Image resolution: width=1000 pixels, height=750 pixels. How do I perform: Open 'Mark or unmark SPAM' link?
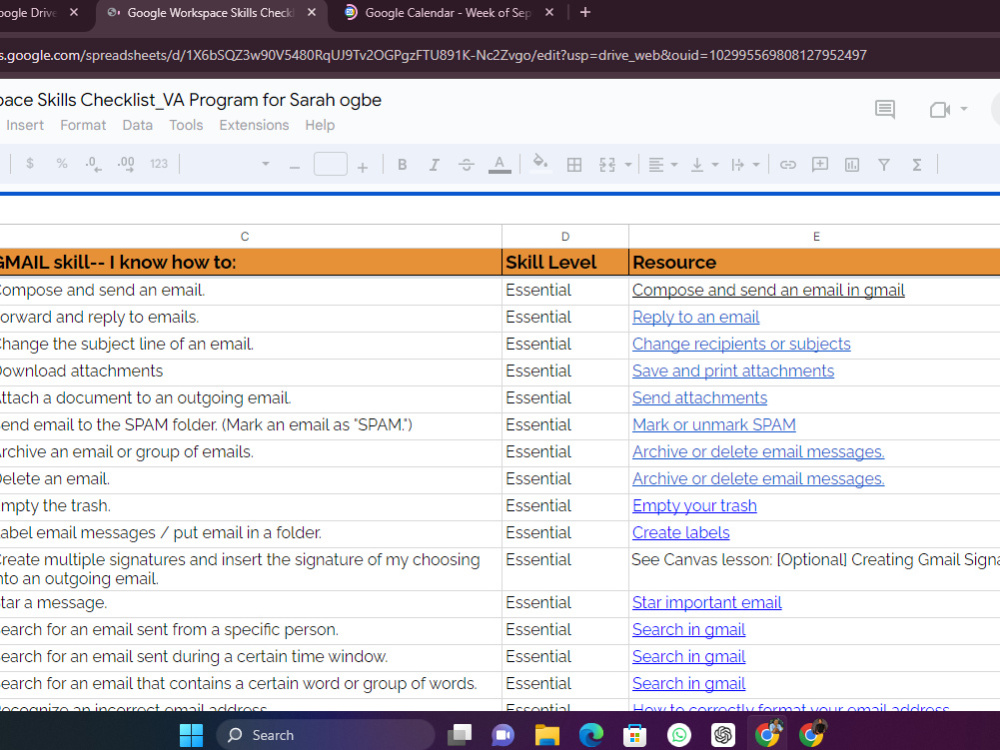(714, 425)
